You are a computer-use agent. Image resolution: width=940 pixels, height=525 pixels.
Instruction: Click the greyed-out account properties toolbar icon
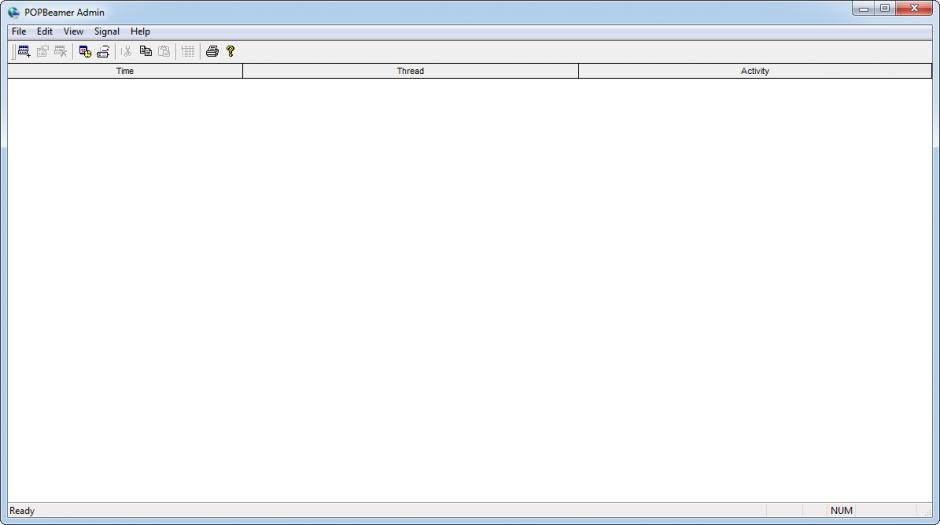pyautogui.click(x=43, y=52)
